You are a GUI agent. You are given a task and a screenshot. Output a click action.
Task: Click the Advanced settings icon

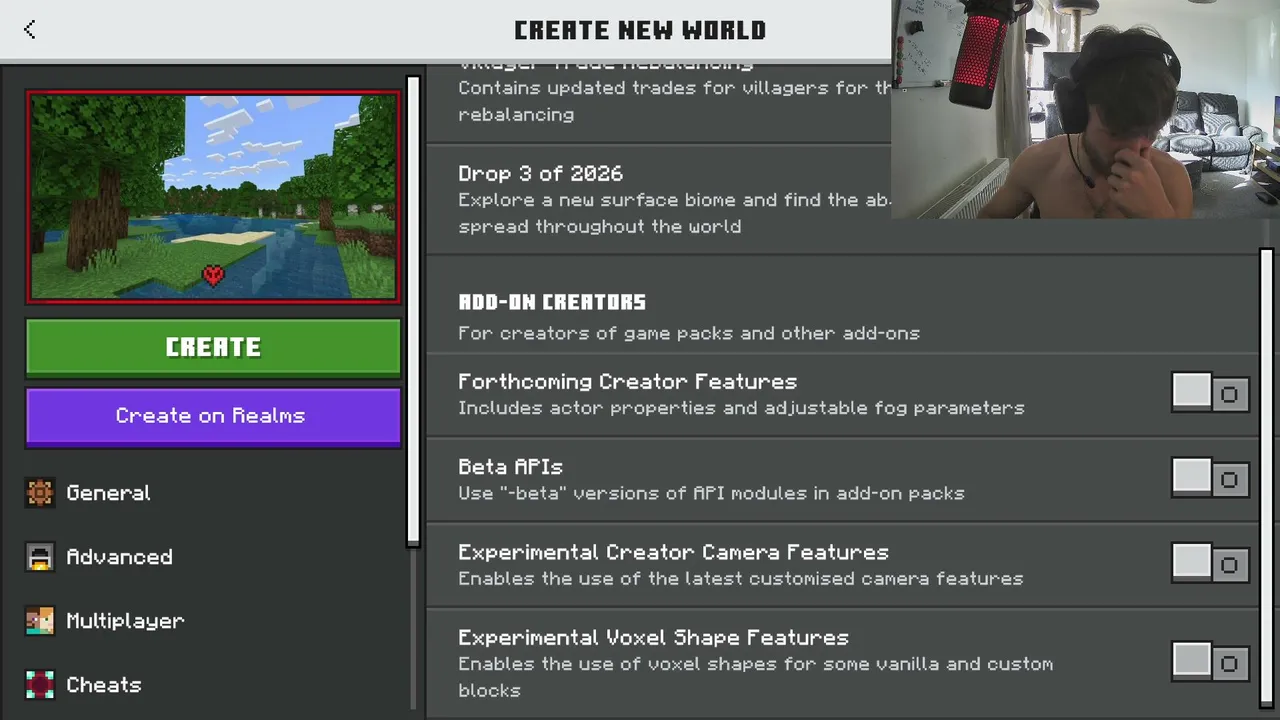tap(40, 557)
